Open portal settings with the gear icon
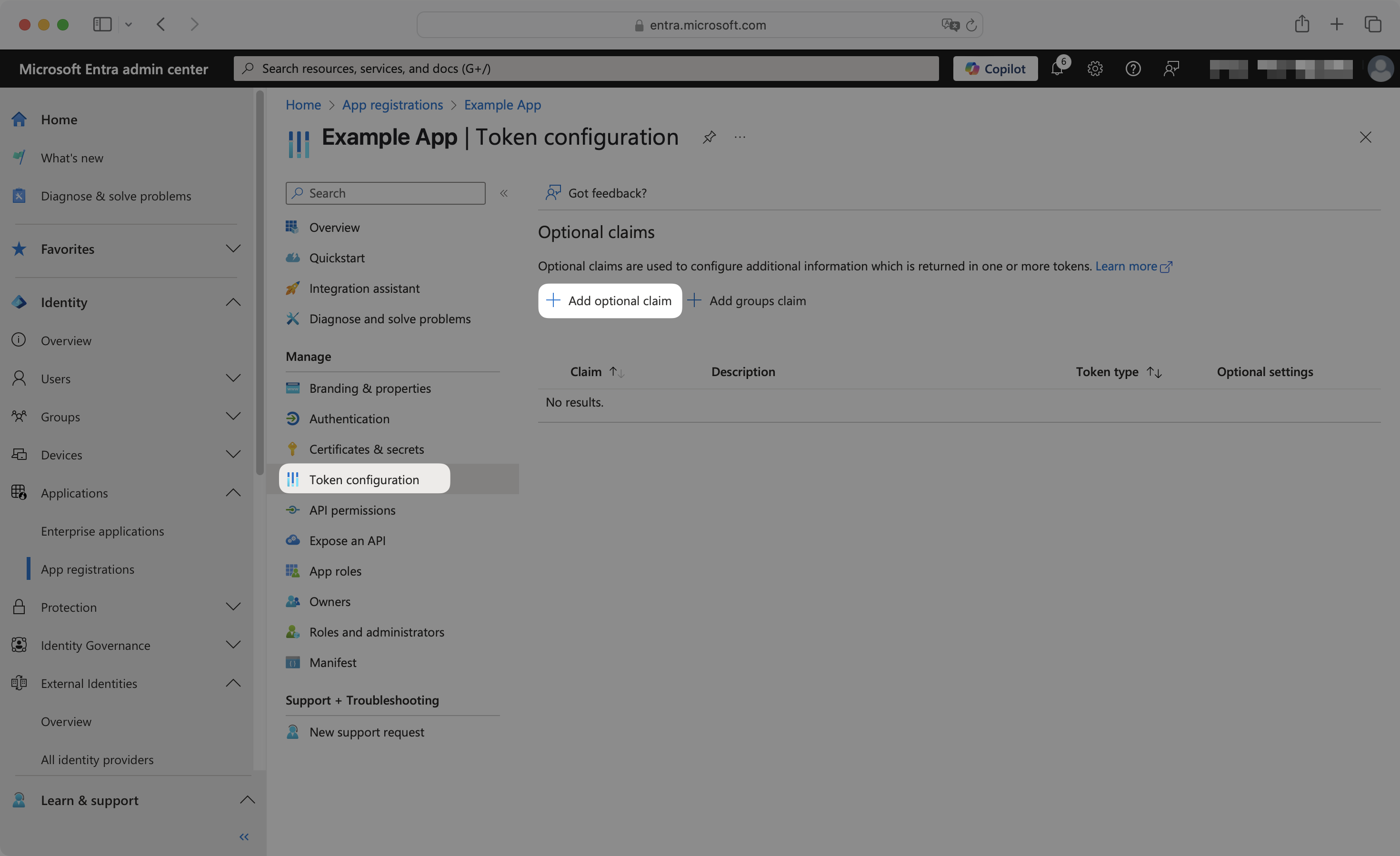Viewport: 1400px width, 856px height. (1095, 68)
